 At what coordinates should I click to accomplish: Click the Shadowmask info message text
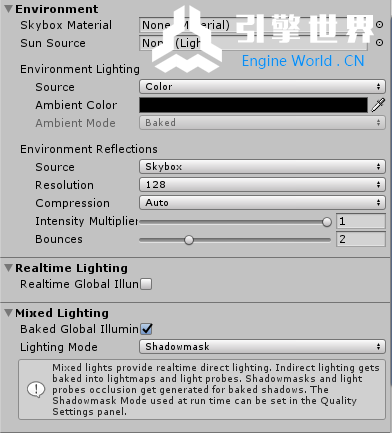(x=216, y=389)
